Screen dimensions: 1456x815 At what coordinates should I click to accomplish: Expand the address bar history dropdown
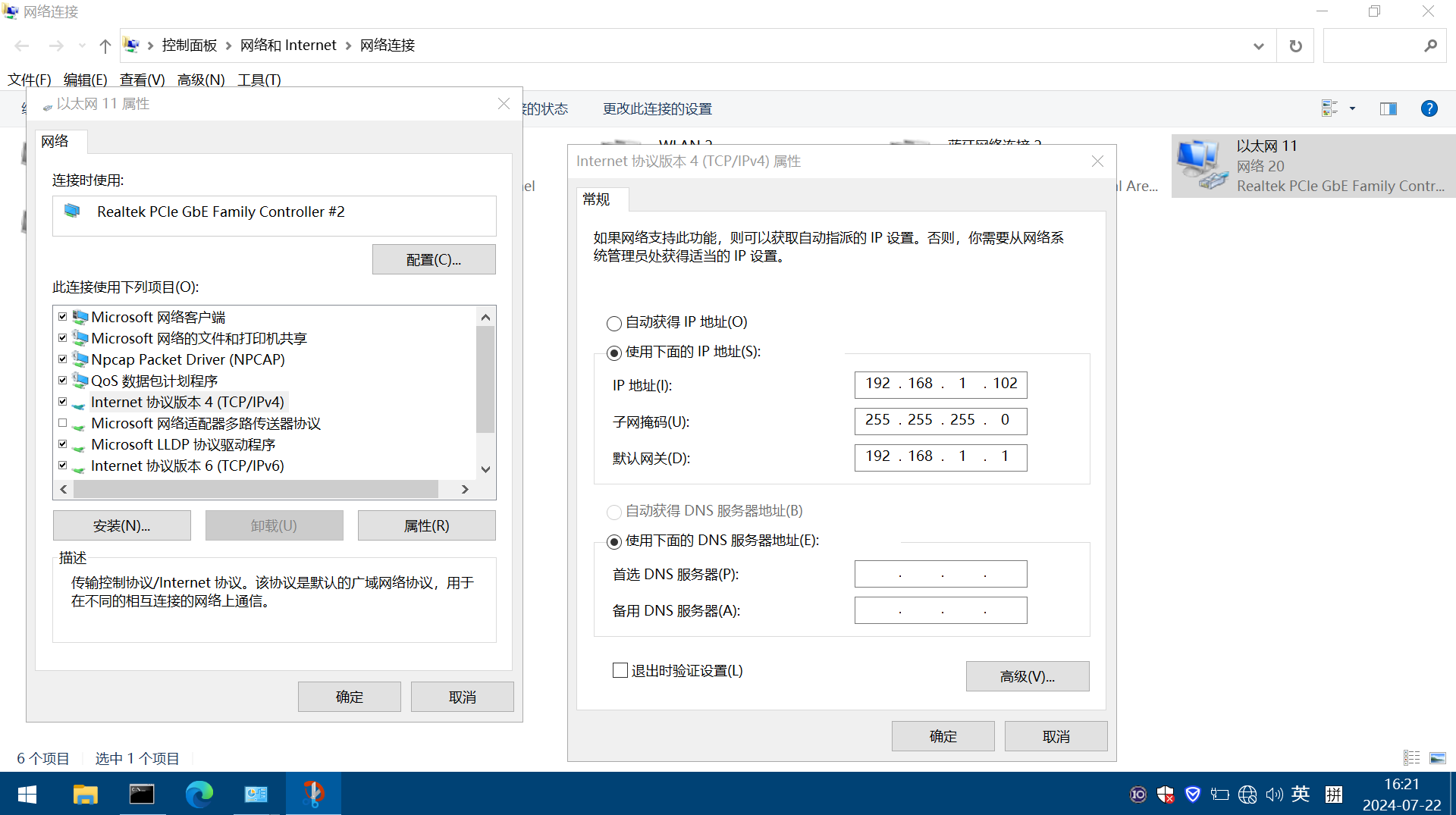coord(1258,46)
